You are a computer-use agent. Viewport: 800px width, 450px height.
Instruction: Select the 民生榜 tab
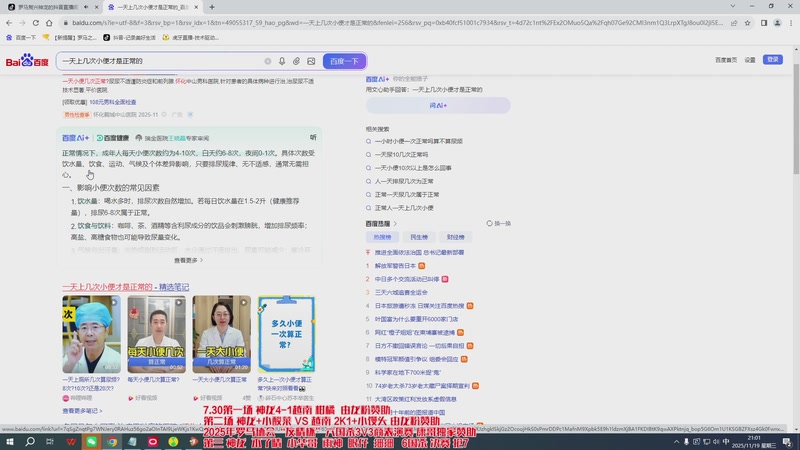pyautogui.click(x=419, y=237)
